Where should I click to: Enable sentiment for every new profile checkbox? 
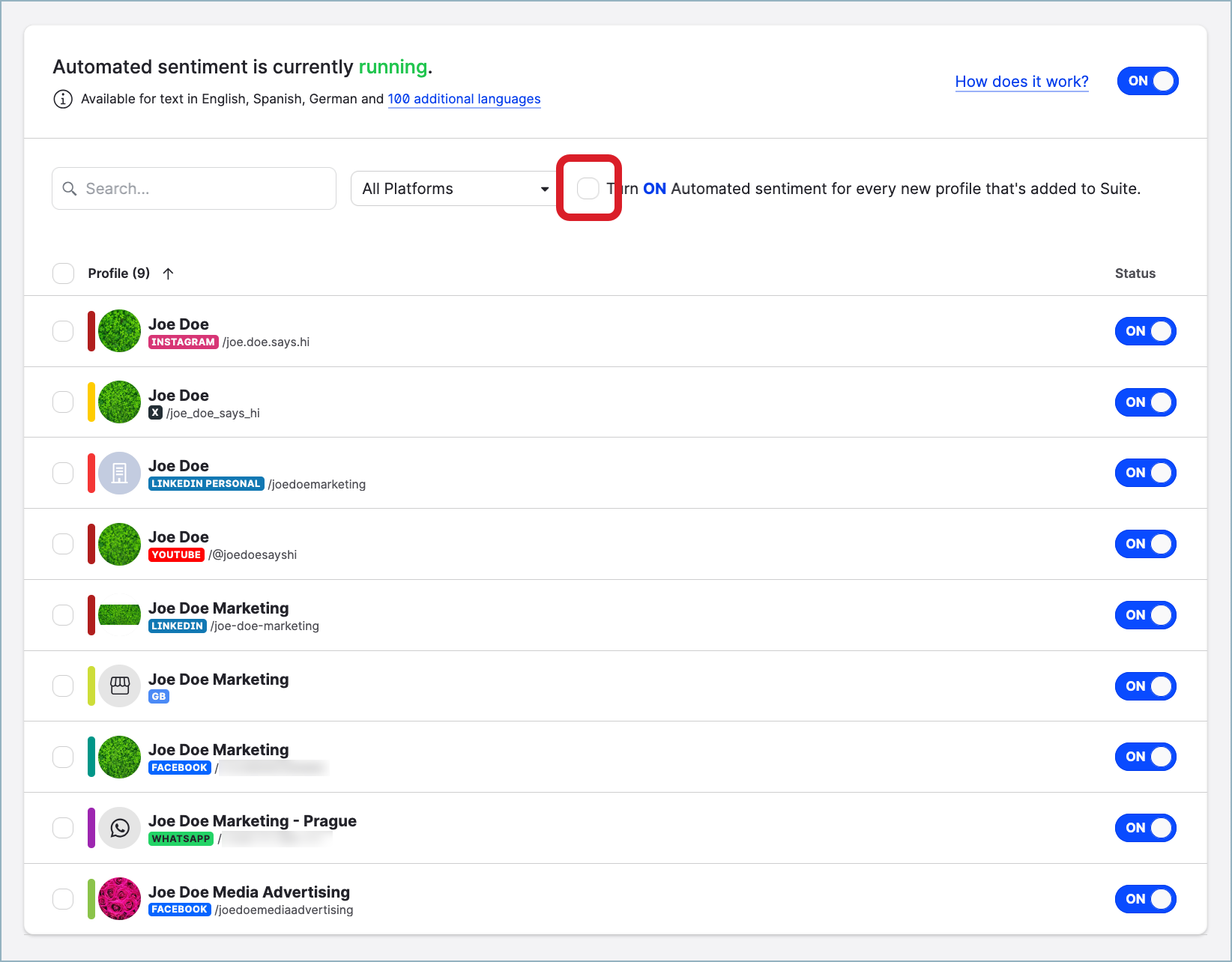click(x=588, y=188)
